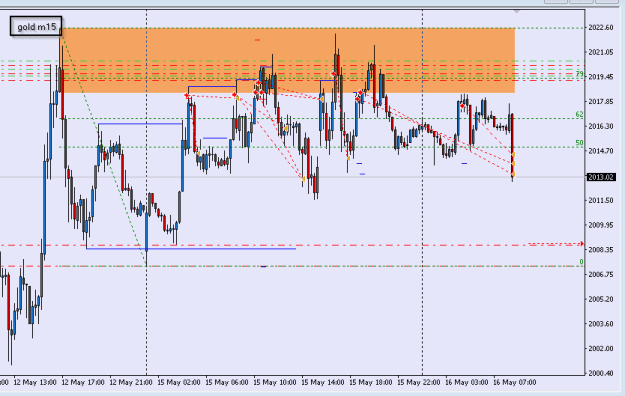The image size is (625, 396).
Task: Click time axis label 15 May 06:00
Action: click(x=227, y=382)
